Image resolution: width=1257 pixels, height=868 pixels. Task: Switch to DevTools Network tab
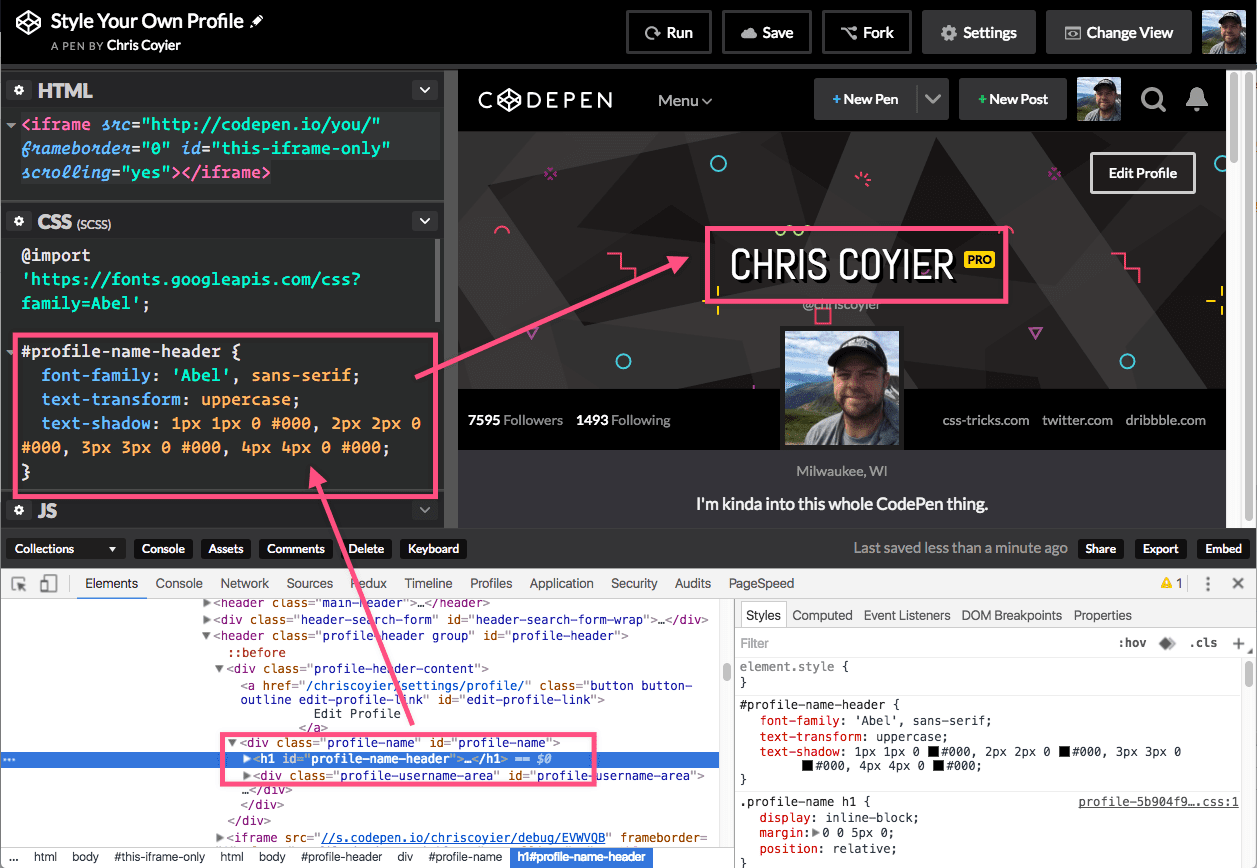245,583
